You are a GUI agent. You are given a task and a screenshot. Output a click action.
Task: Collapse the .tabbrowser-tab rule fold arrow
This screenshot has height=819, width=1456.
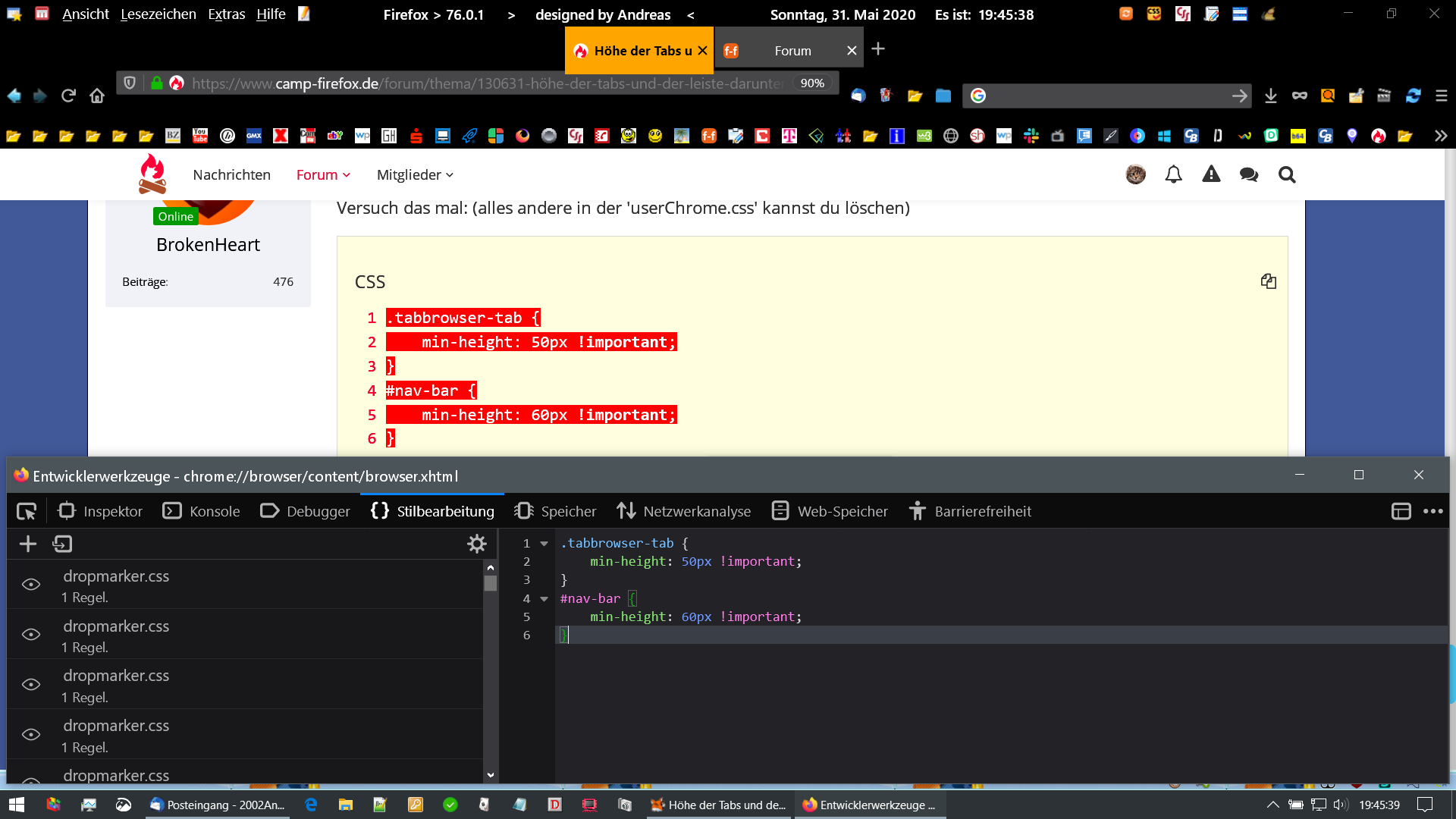click(x=544, y=544)
